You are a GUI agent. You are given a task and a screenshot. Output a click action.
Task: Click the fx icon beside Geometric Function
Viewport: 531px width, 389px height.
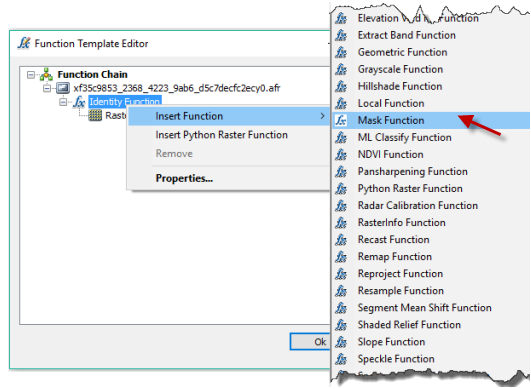pyautogui.click(x=341, y=52)
